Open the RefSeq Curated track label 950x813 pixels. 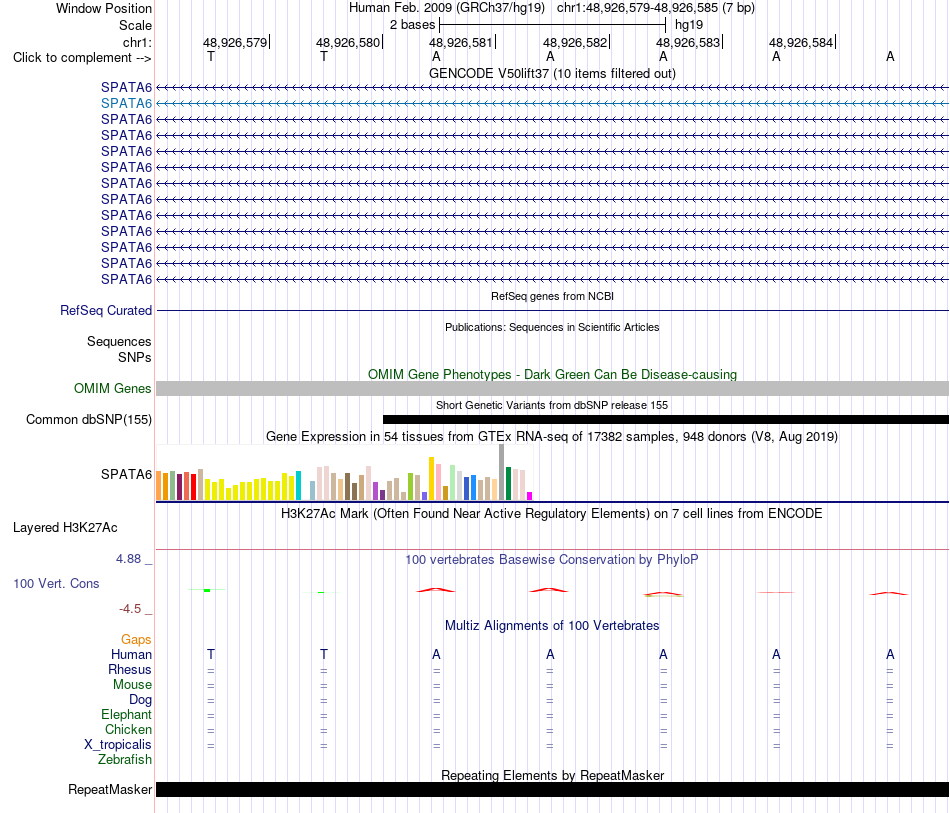point(105,310)
